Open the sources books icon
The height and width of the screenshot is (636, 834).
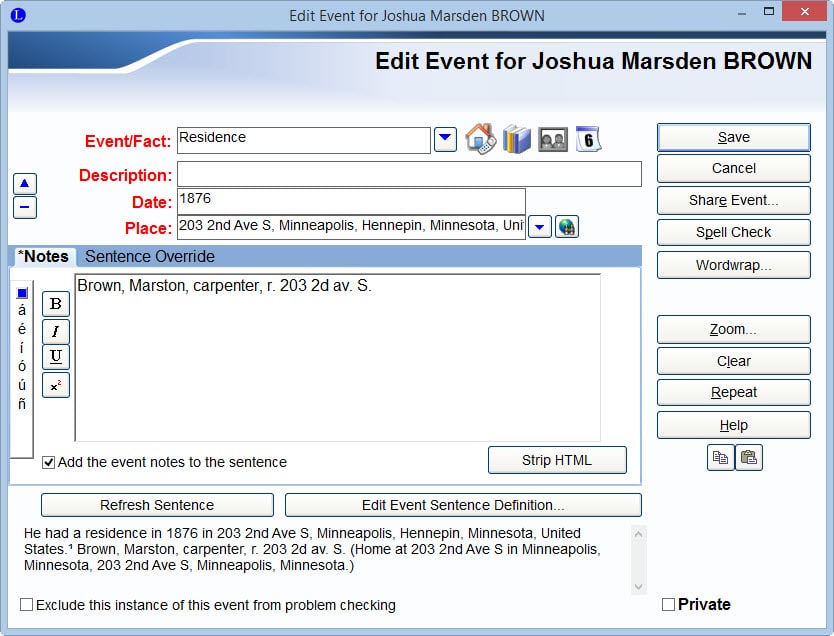(516, 139)
